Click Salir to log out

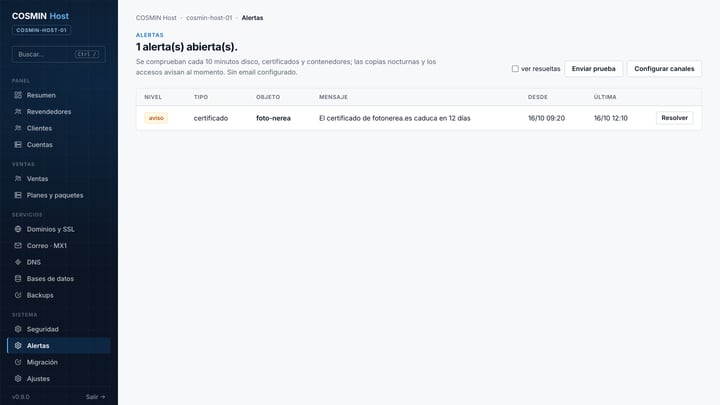(96, 397)
